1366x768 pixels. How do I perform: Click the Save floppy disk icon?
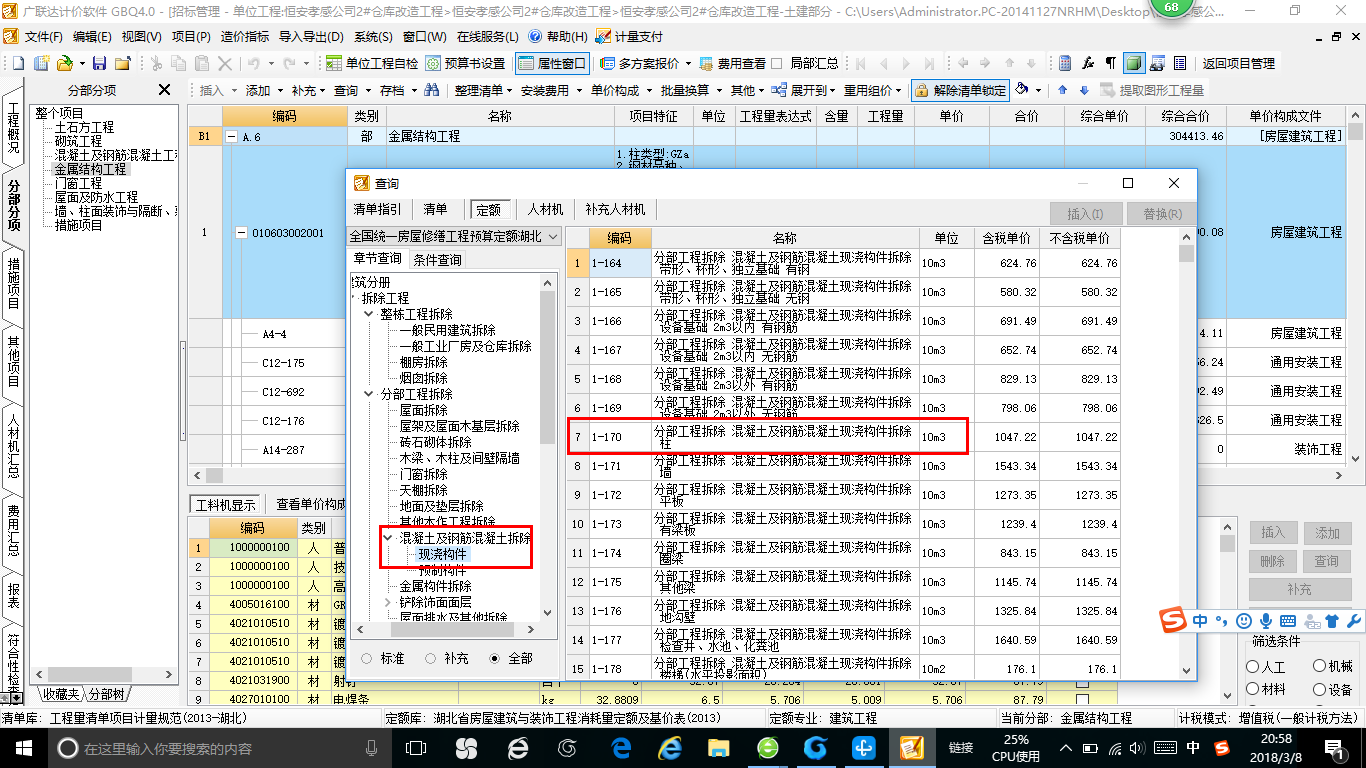click(x=100, y=63)
